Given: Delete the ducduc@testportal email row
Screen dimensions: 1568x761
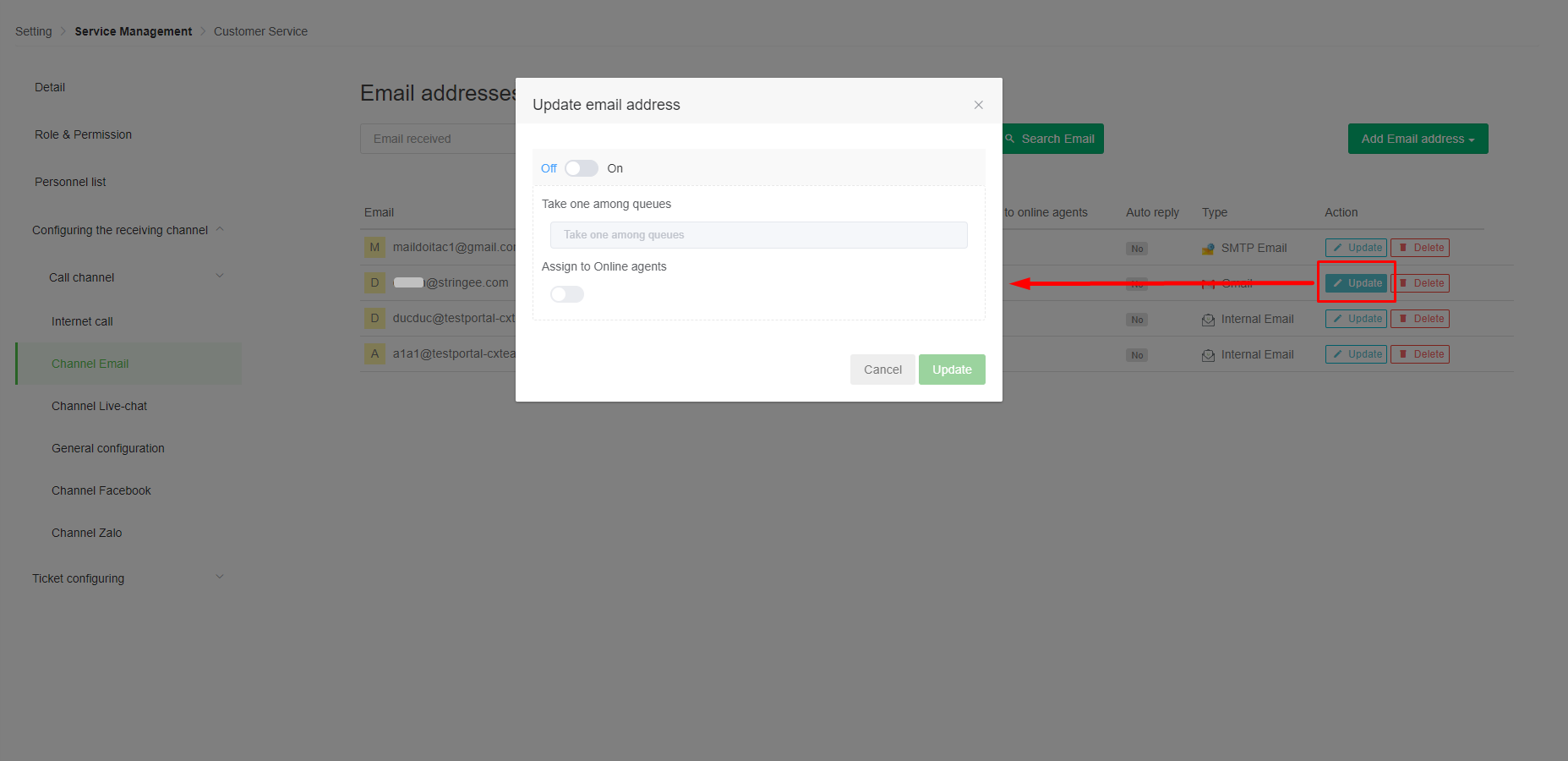Looking at the screenshot, I should pyautogui.click(x=1420, y=319).
